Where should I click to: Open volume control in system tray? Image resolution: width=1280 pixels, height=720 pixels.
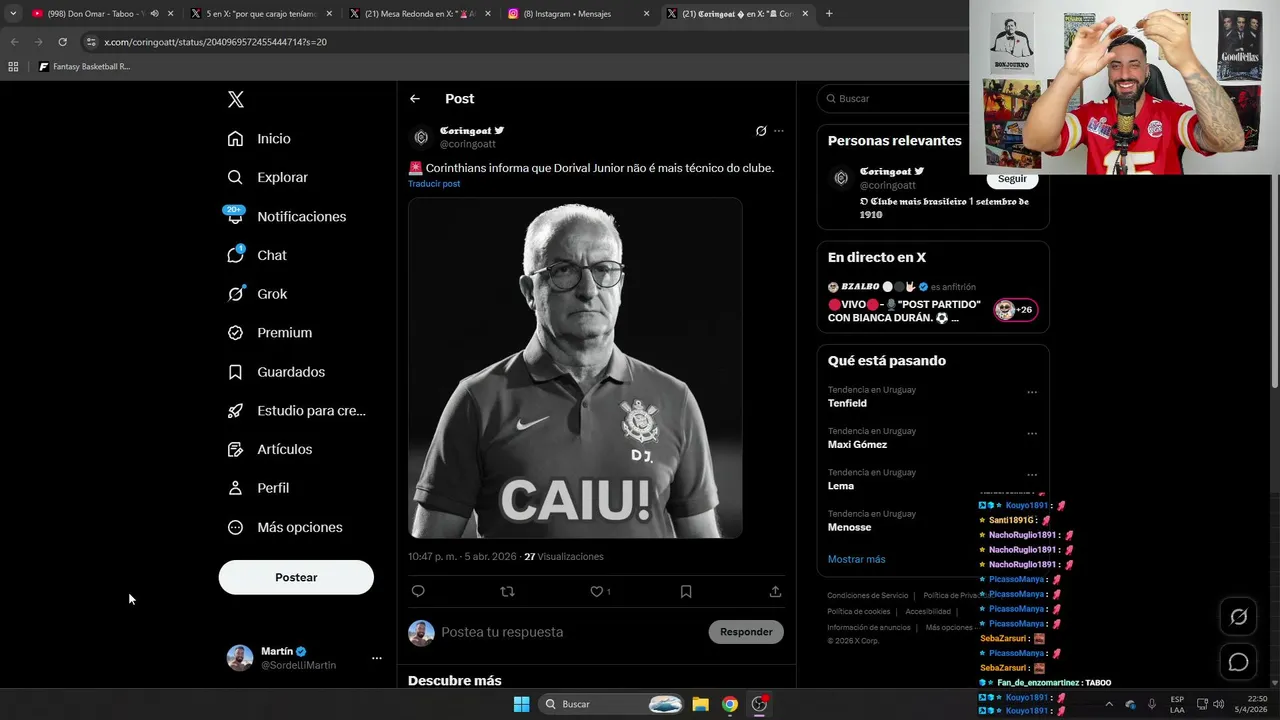click(1218, 704)
